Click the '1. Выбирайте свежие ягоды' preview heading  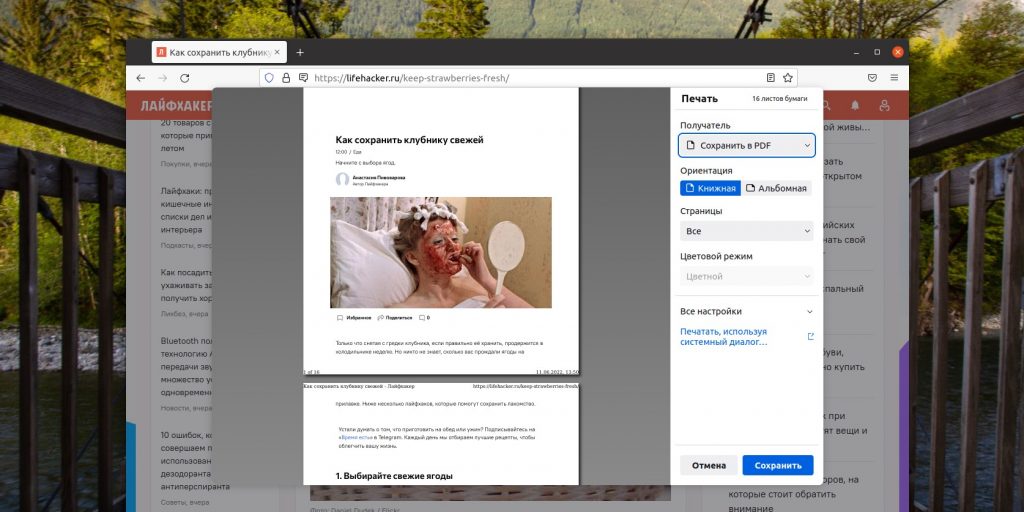click(x=394, y=476)
